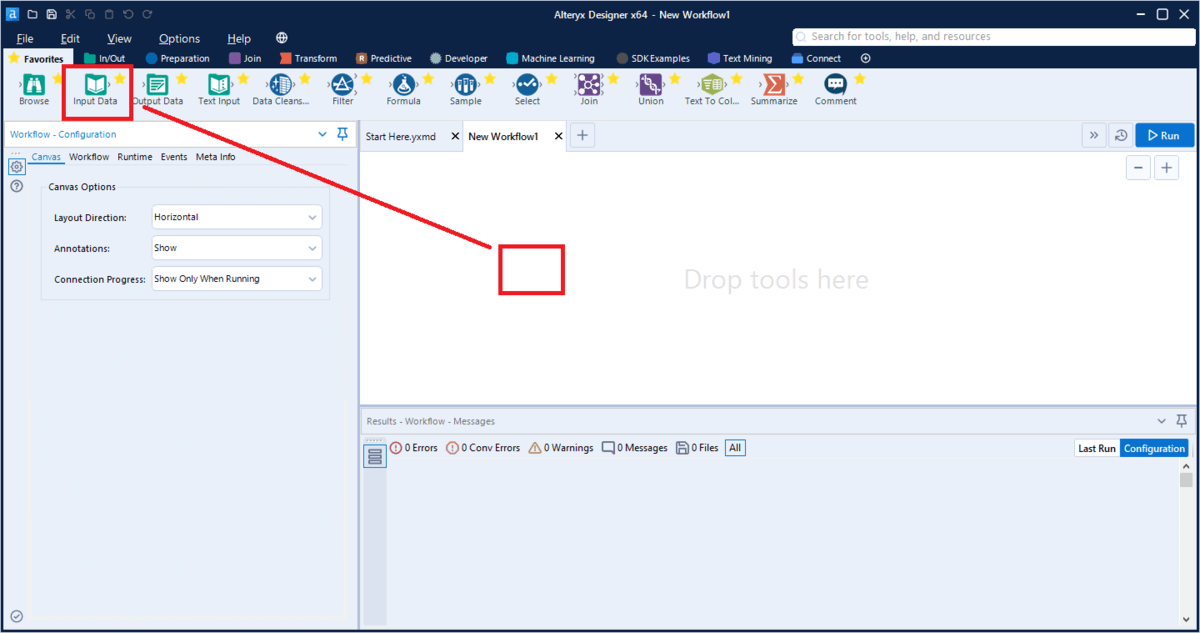This screenshot has height=633, width=1200.
Task: Toggle favorite star on Output Data tool
Action: tap(181, 78)
